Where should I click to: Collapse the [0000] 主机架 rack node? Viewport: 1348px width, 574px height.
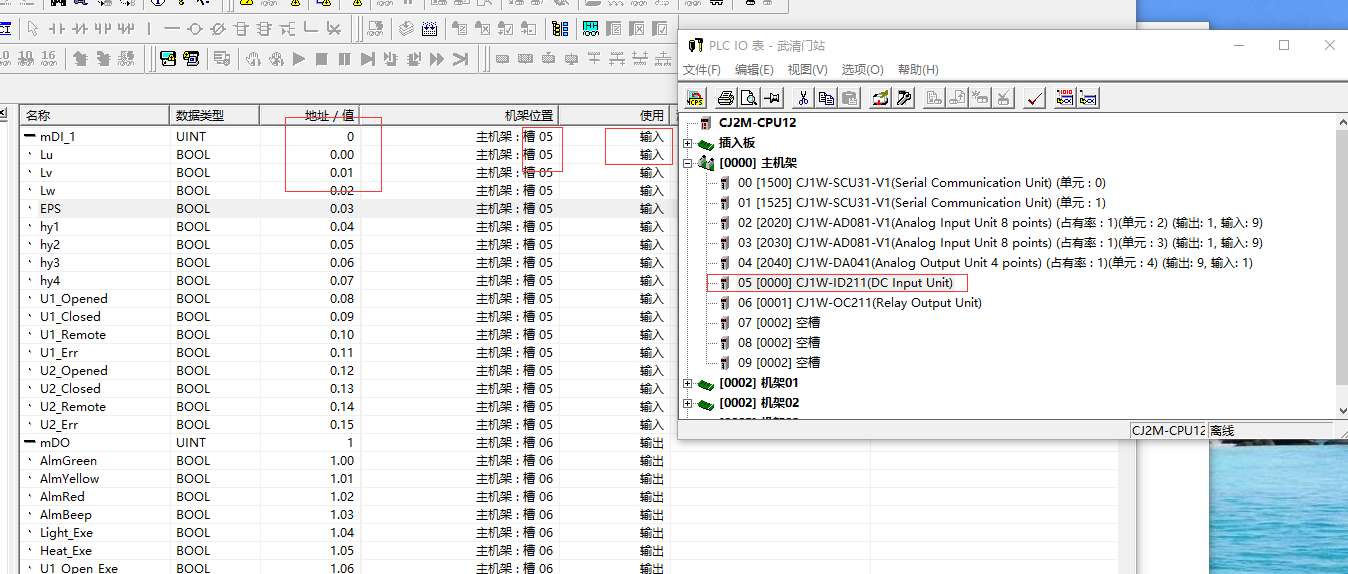[687, 163]
